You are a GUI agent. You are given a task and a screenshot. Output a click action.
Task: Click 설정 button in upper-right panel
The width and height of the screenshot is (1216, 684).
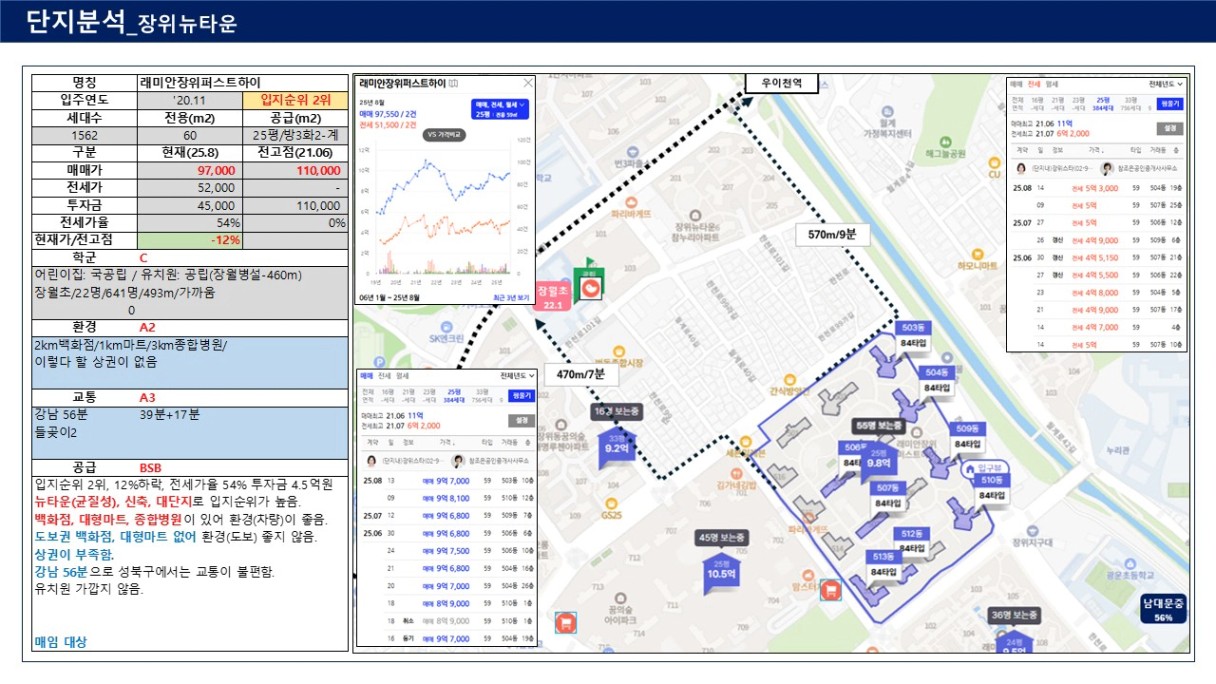tap(1171, 128)
